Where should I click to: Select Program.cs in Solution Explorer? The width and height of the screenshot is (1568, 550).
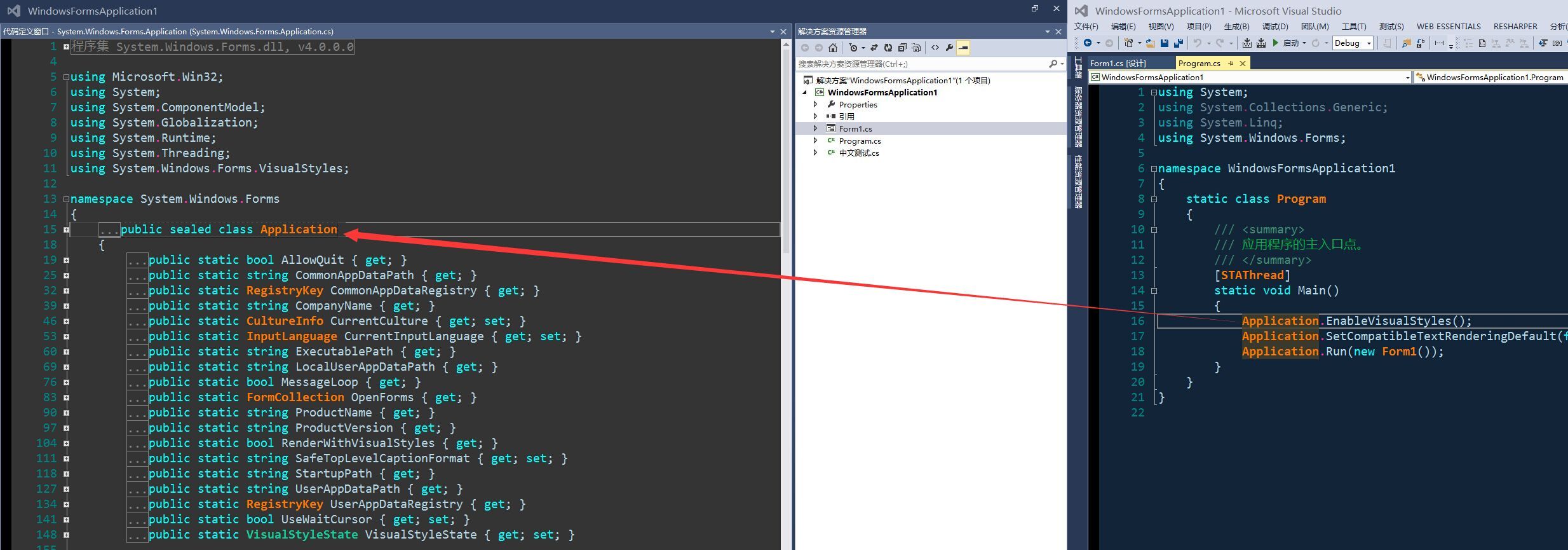click(860, 141)
